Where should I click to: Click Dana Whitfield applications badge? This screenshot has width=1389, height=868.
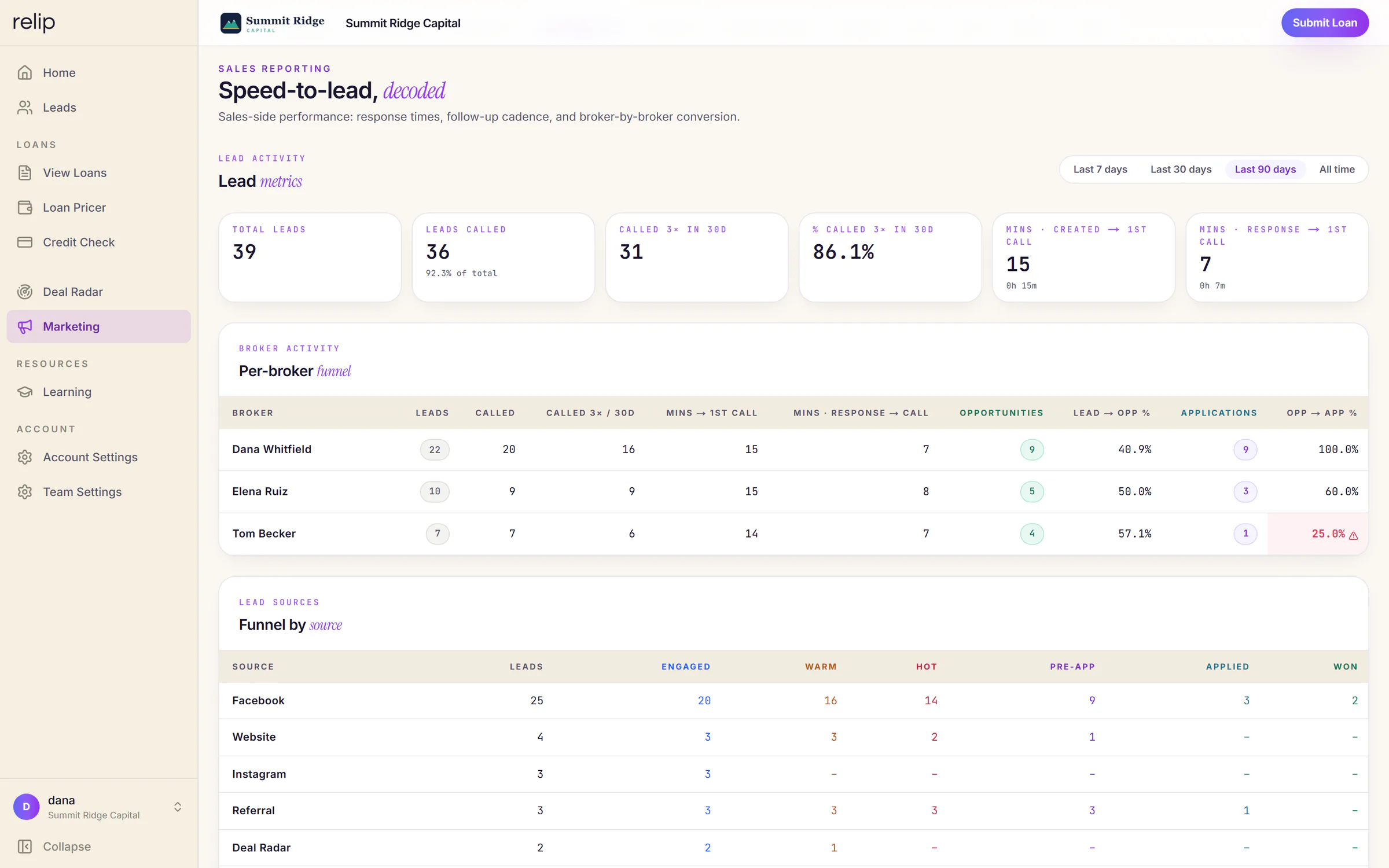(x=1245, y=450)
